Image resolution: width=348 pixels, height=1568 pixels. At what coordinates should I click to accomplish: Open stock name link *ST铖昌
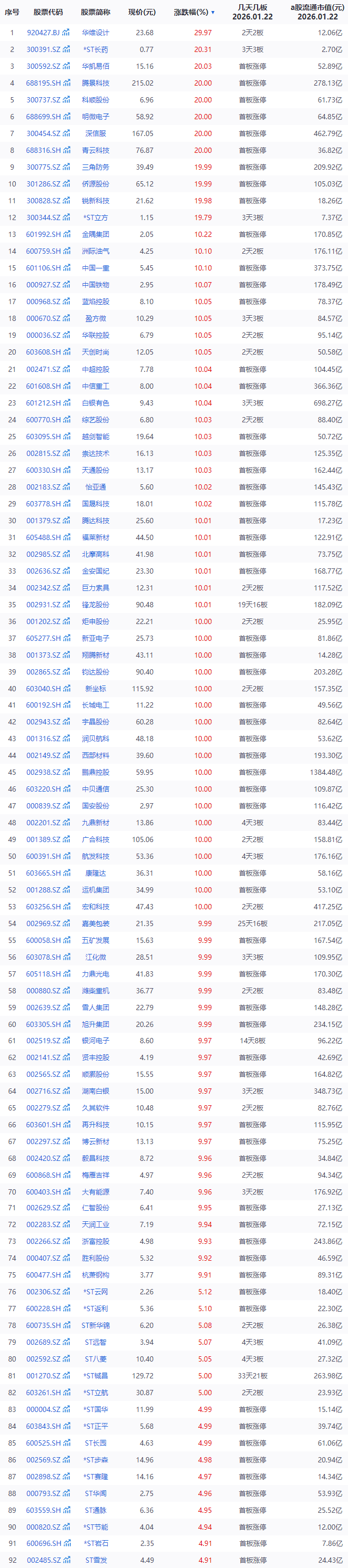[96, 1376]
